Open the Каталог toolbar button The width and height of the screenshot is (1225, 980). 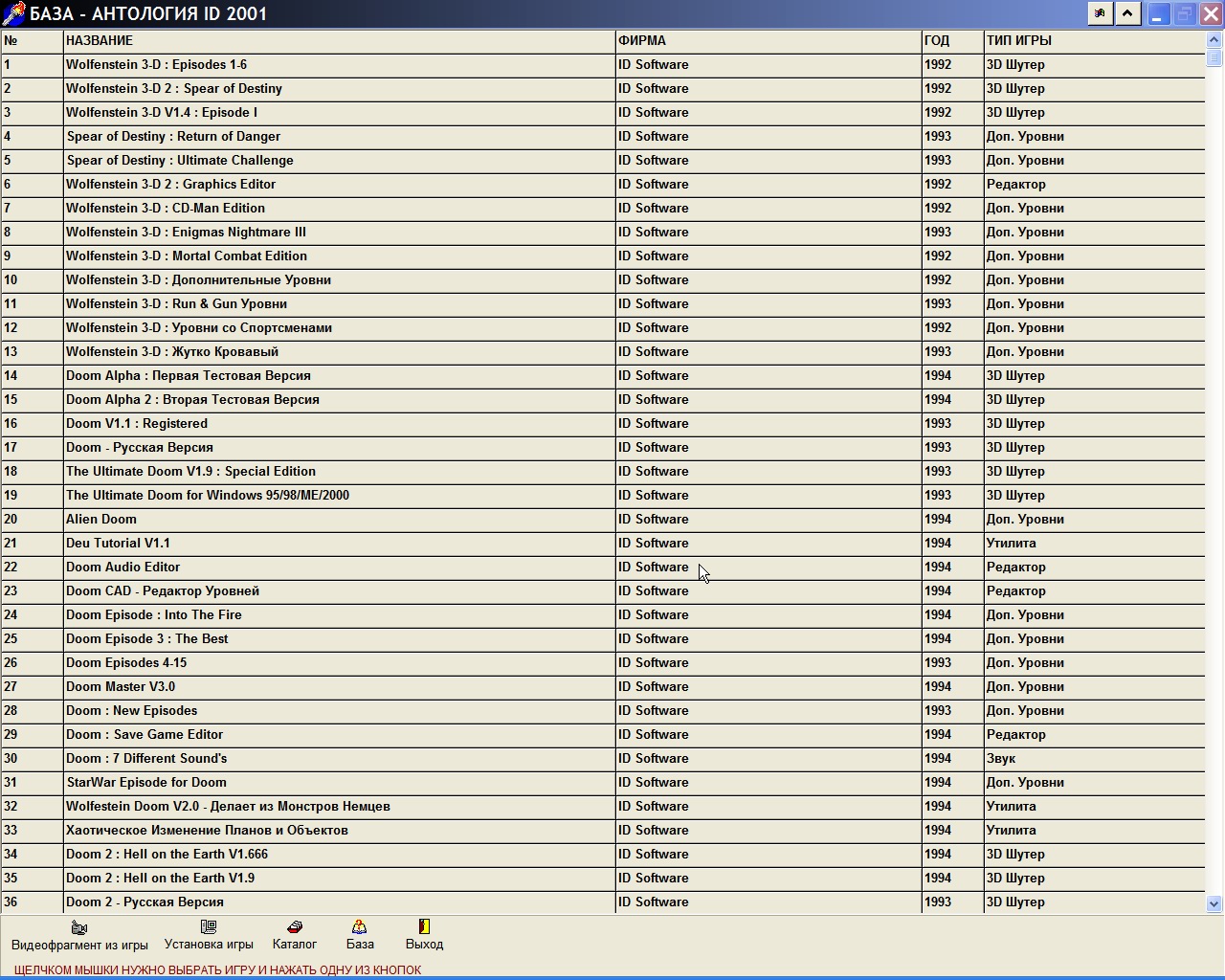[x=294, y=935]
